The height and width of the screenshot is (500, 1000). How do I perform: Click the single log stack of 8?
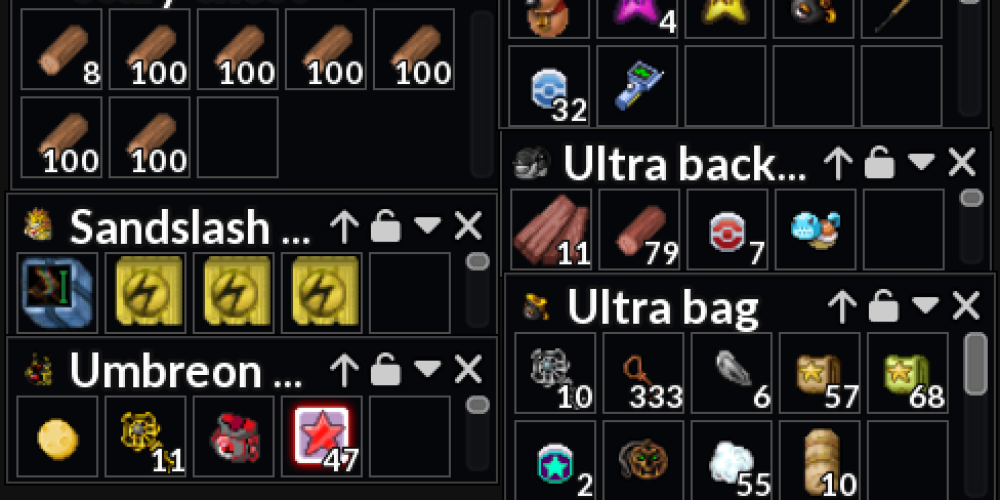(x=61, y=49)
